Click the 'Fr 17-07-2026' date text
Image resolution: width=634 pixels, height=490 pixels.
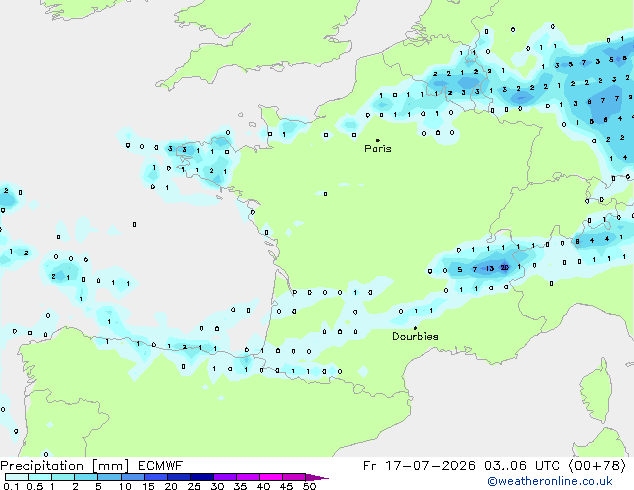point(419,466)
